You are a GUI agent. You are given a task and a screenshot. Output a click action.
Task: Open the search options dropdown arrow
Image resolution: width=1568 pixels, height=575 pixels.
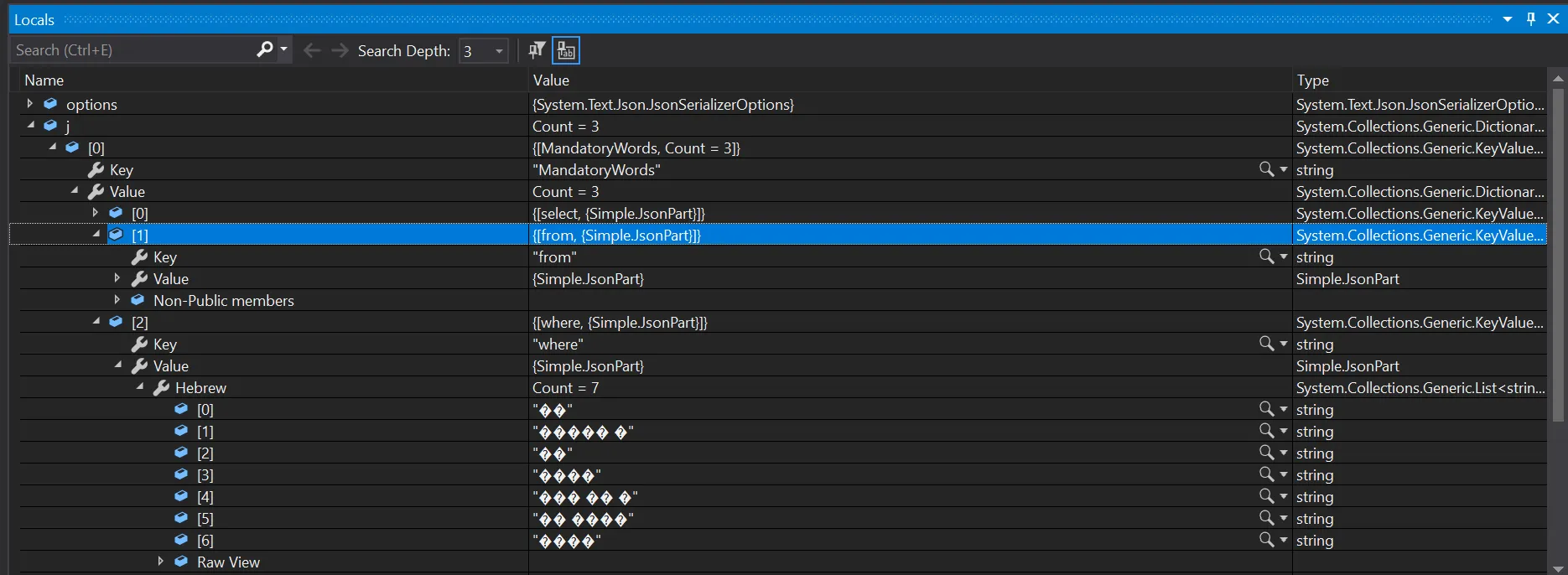pos(283,49)
